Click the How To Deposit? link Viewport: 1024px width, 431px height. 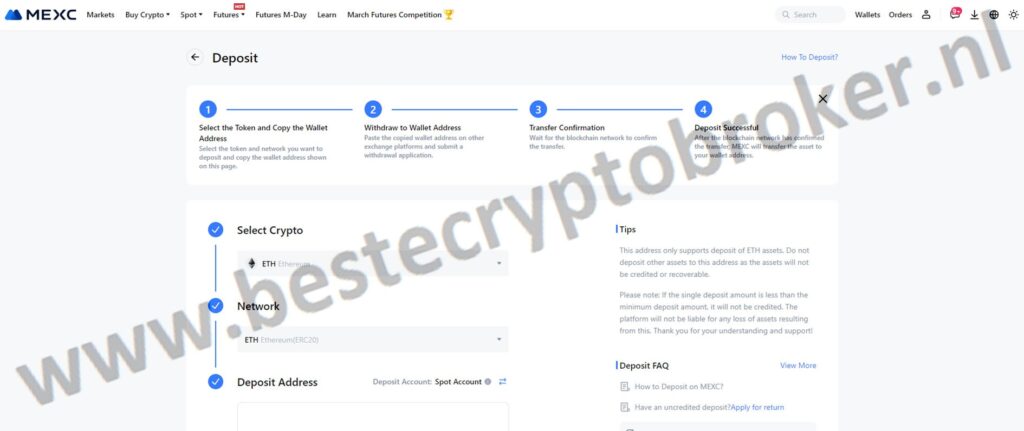809,57
